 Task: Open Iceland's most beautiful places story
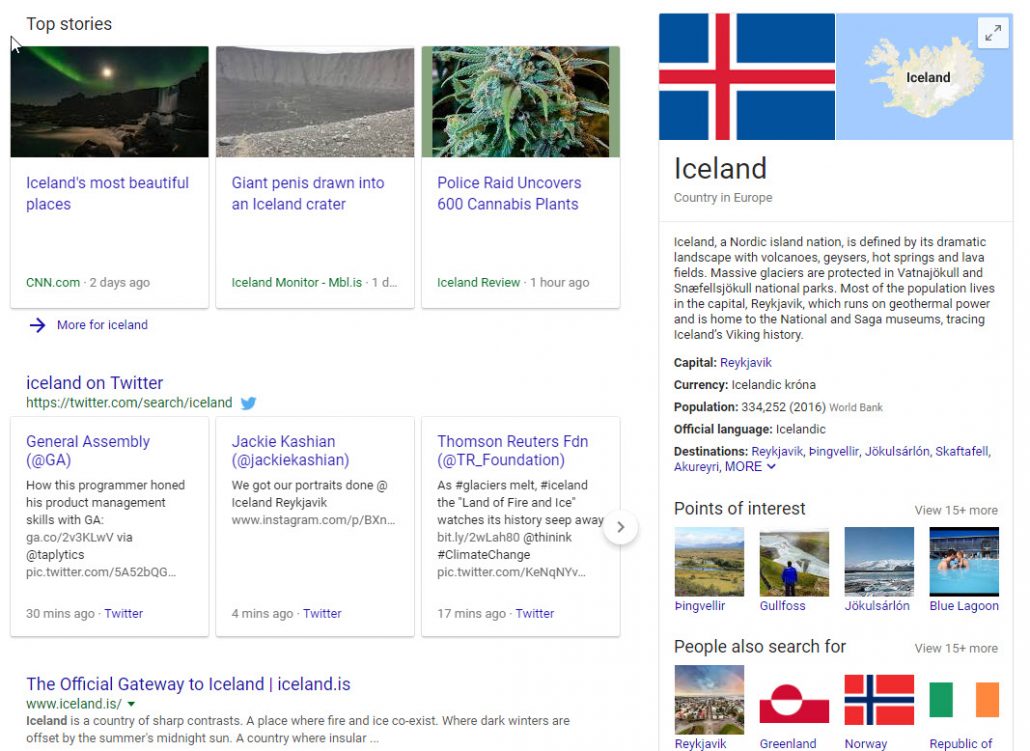(x=107, y=193)
